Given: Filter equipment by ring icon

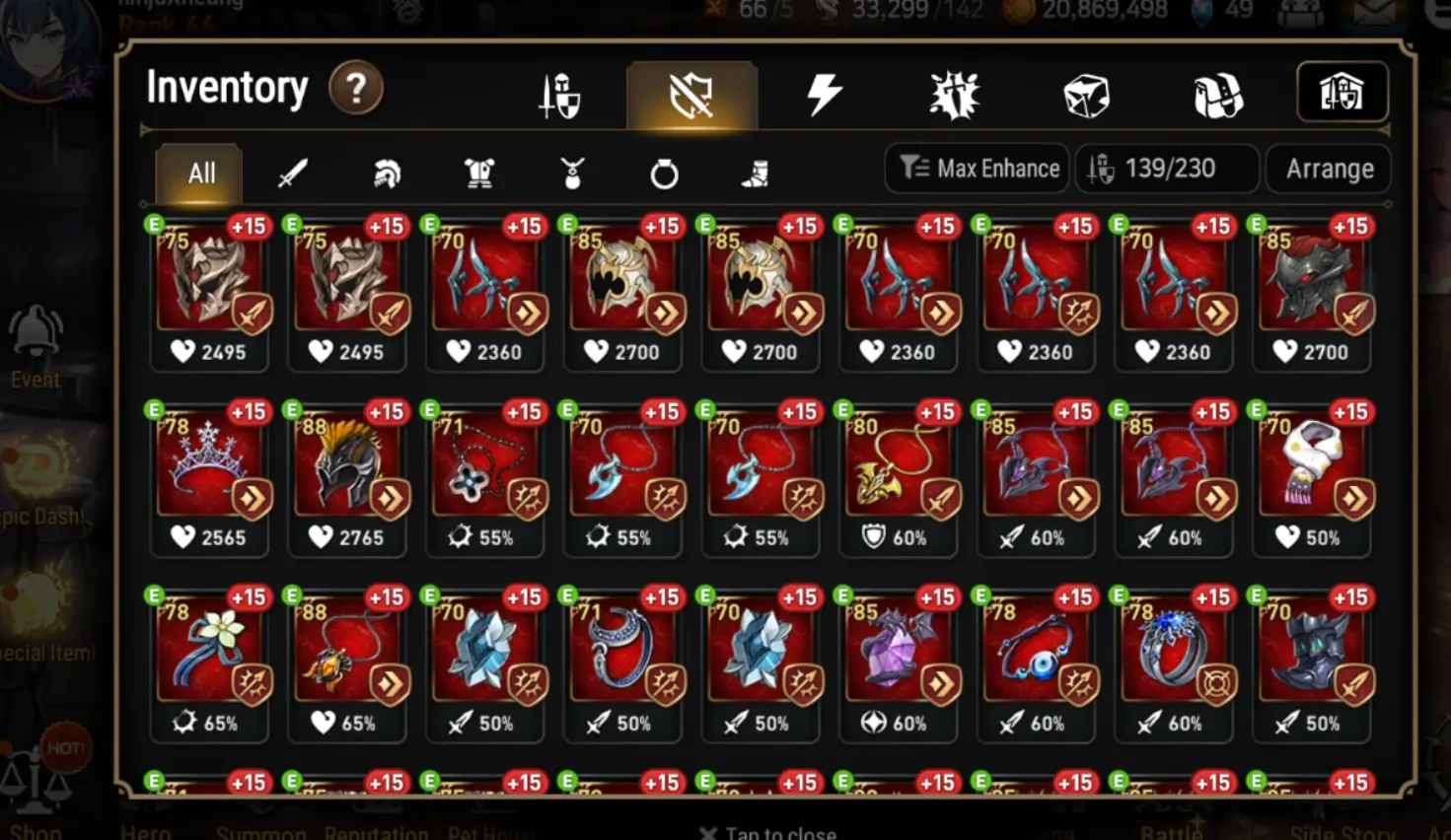Looking at the screenshot, I should click(664, 175).
